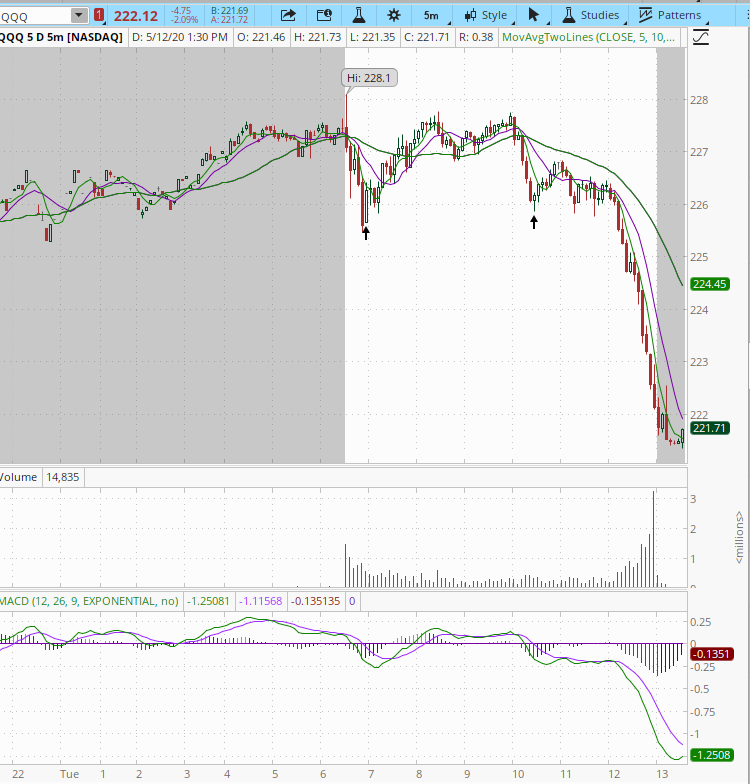This screenshot has width=750, height=784.
Task: Click the red alert badge next to QQQ
Action: click(x=98, y=15)
